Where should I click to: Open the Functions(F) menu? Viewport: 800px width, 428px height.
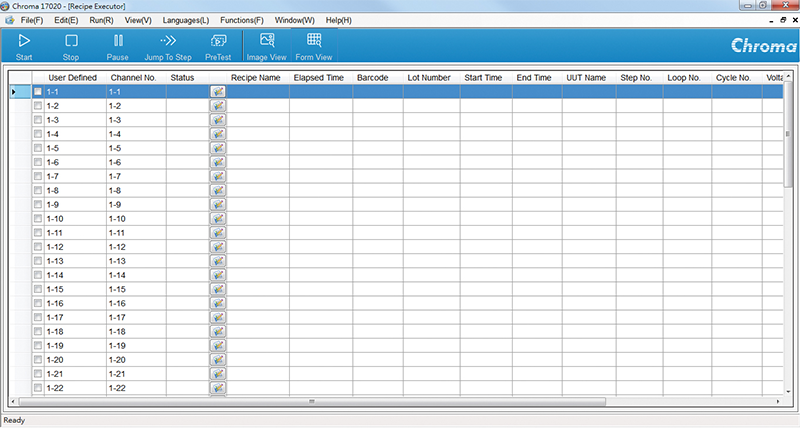point(241,20)
